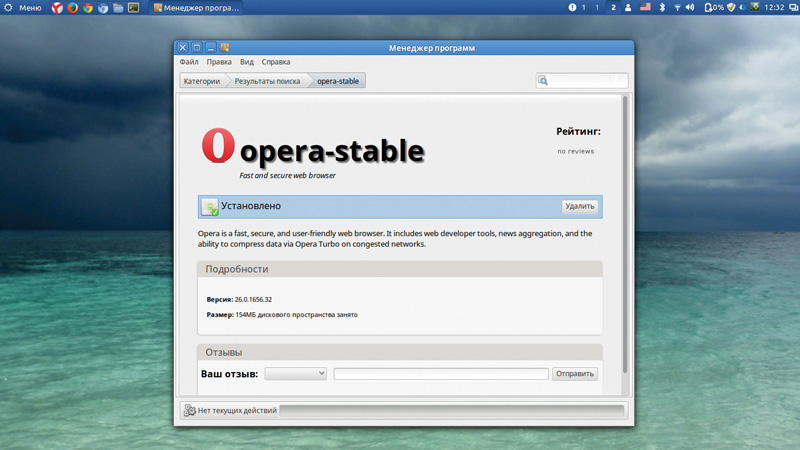The image size is (800, 450).
Task: Open the terminal launcher icon
Action: tap(134, 8)
